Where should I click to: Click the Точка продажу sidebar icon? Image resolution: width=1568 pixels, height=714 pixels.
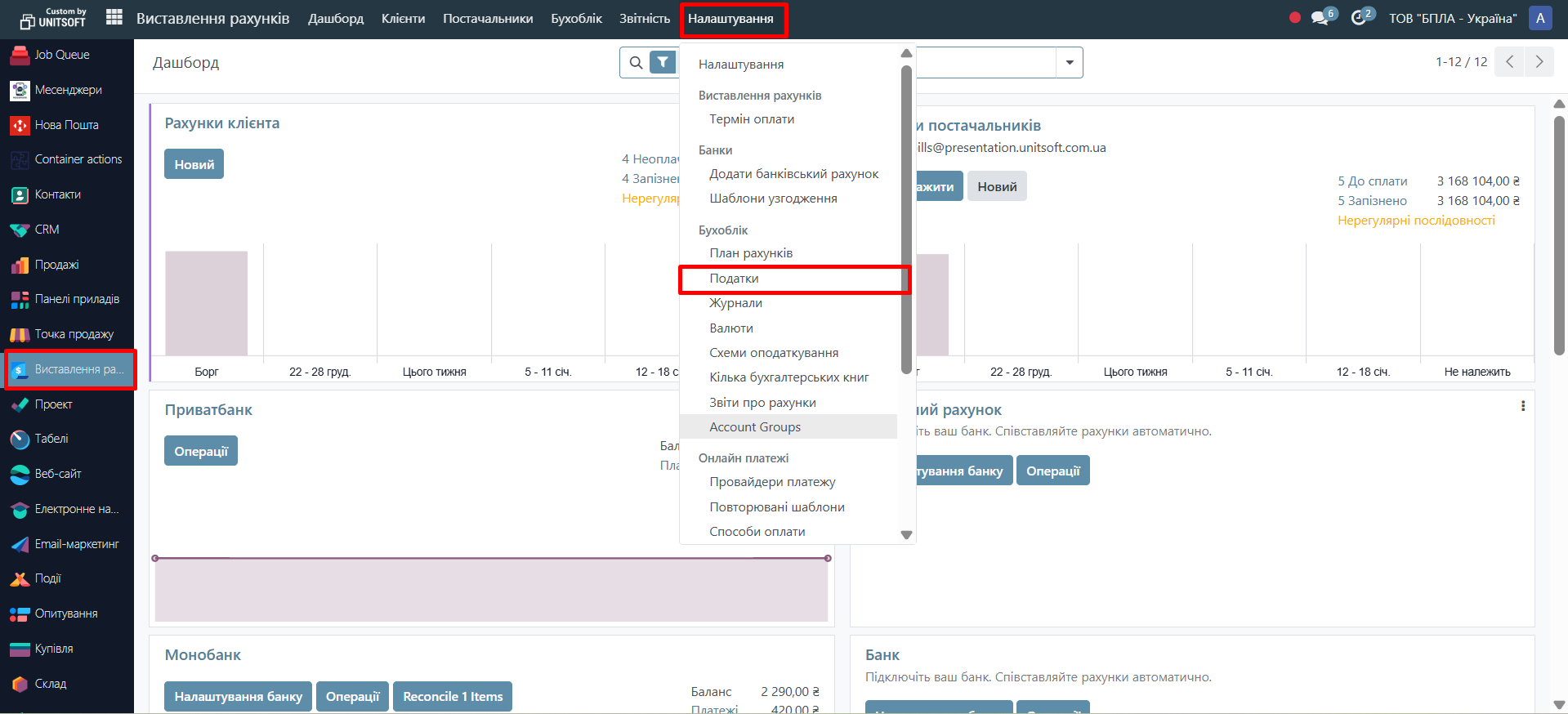coord(20,334)
